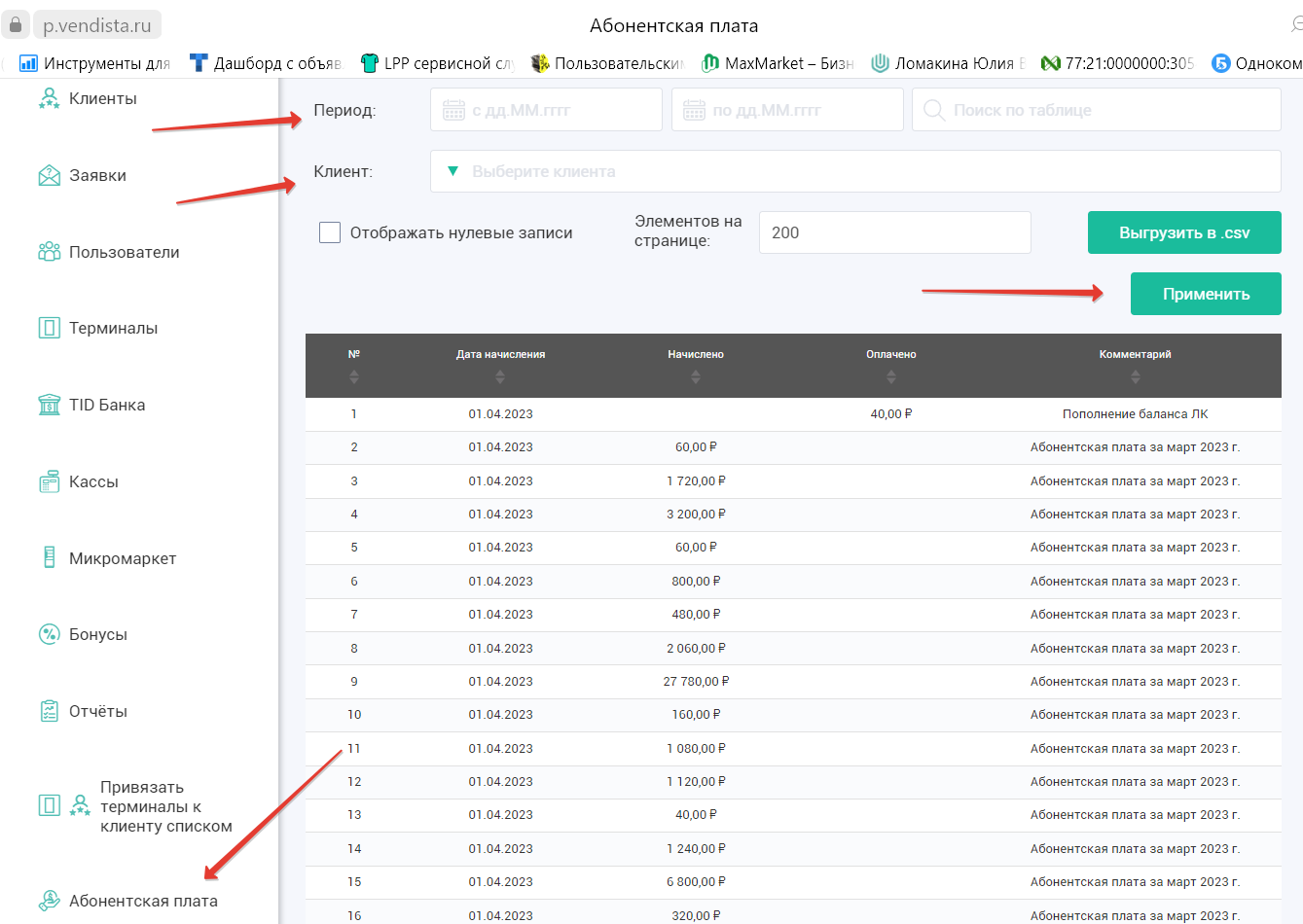Click the Применить button
Viewport: 1303px width, 924px height.
click(x=1206, y=294)
